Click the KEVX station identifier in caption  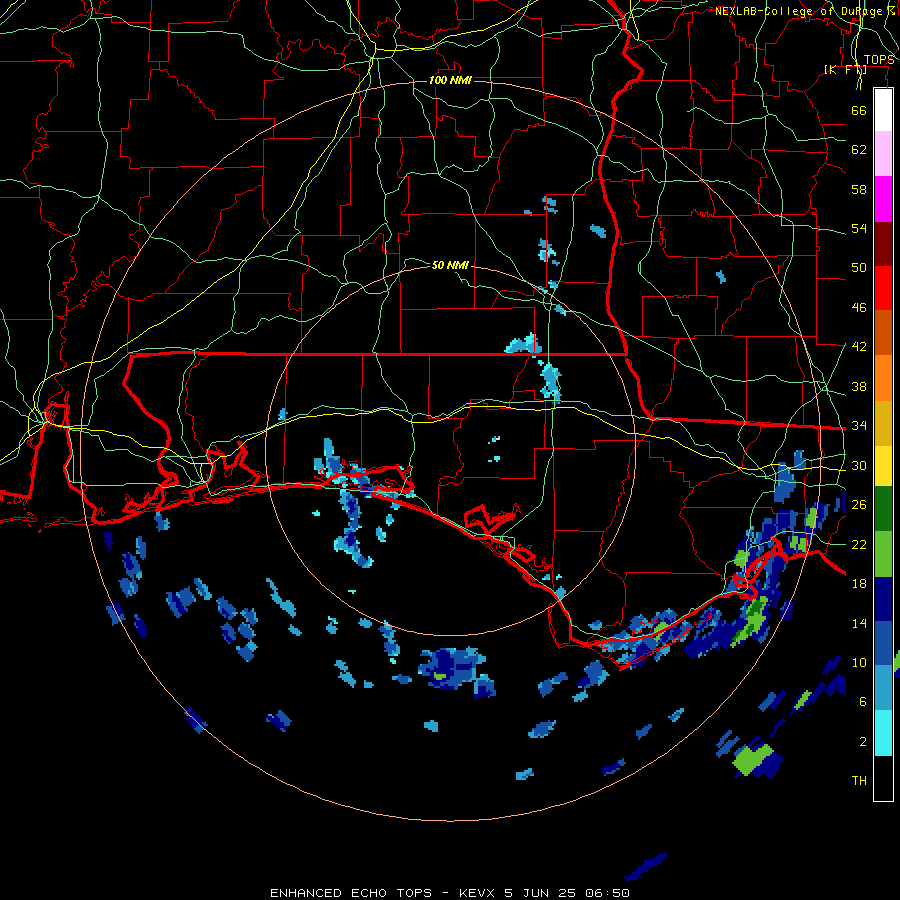click(479, 893)
